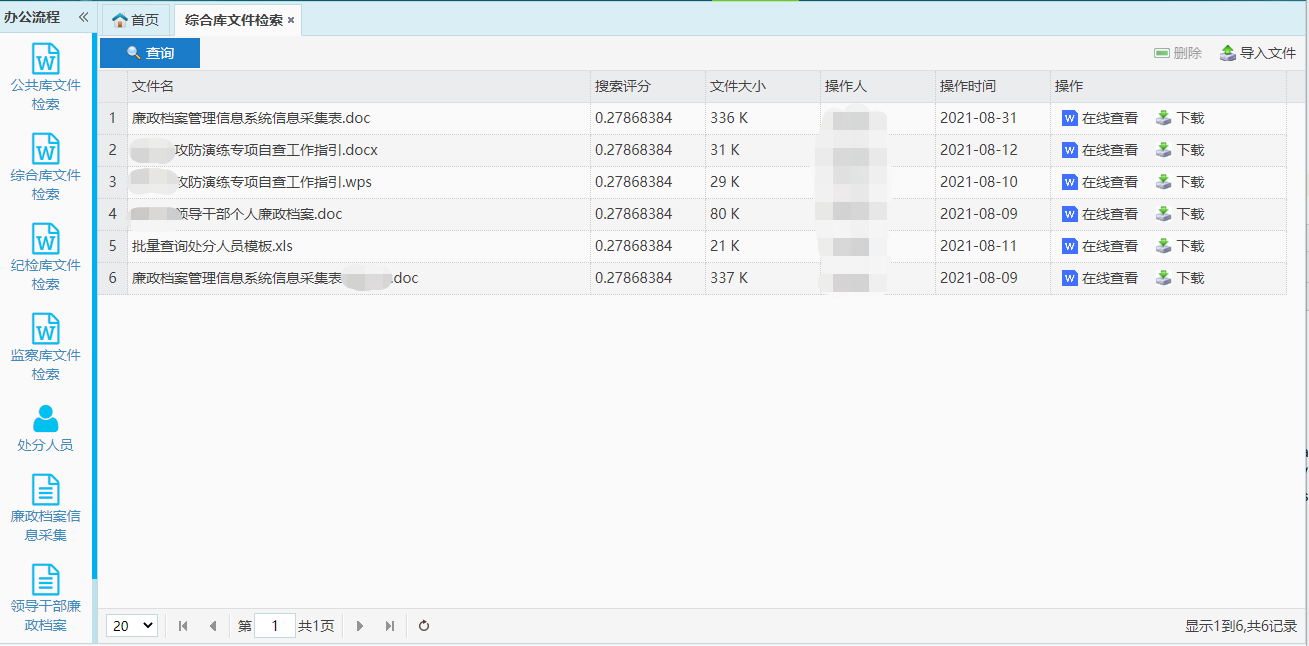Collapse the 办公流程 sidebar panel

tap(83, 17)
